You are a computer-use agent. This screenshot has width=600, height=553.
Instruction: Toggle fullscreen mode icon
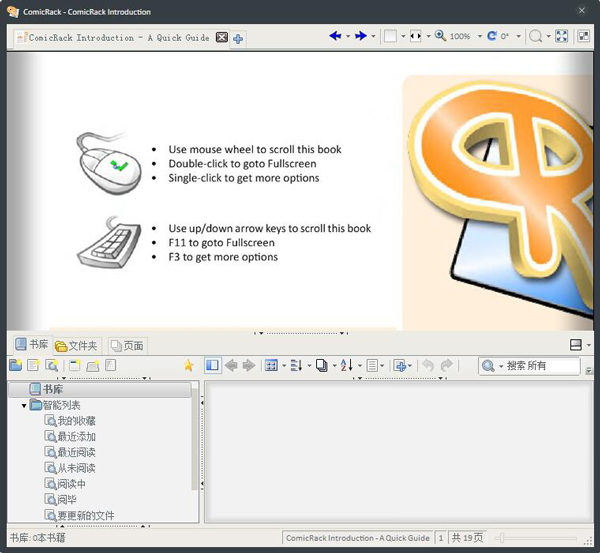coord(561,36)
